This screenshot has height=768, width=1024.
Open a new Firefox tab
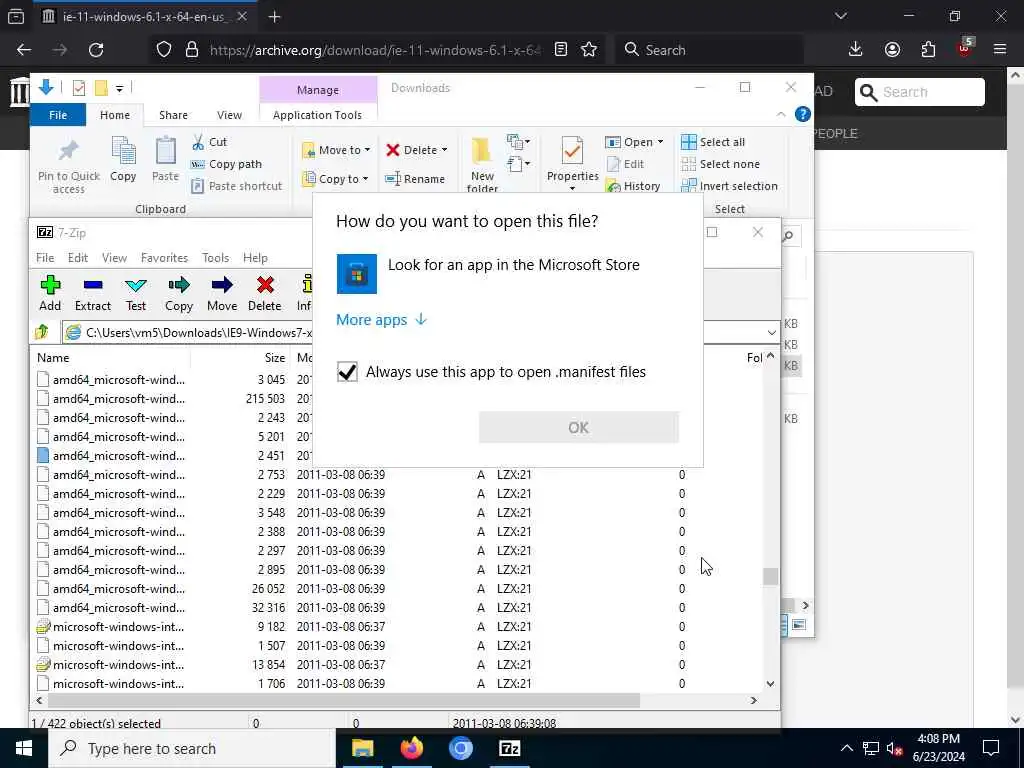(x=274, y=17)
